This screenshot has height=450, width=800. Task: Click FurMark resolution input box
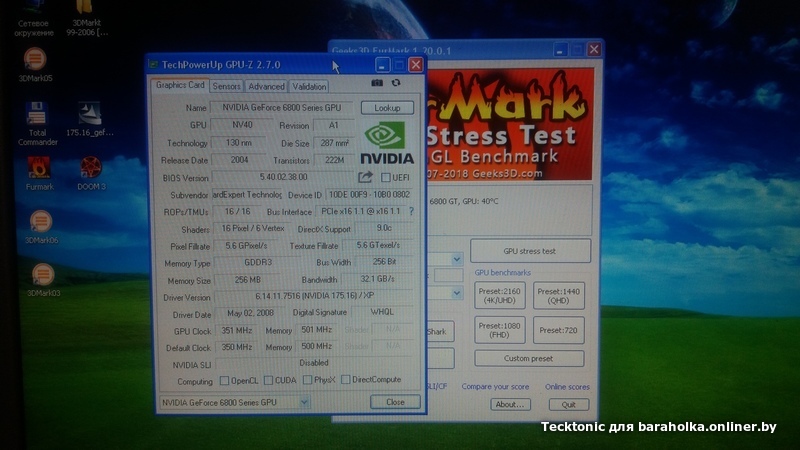tap(448, 276)
